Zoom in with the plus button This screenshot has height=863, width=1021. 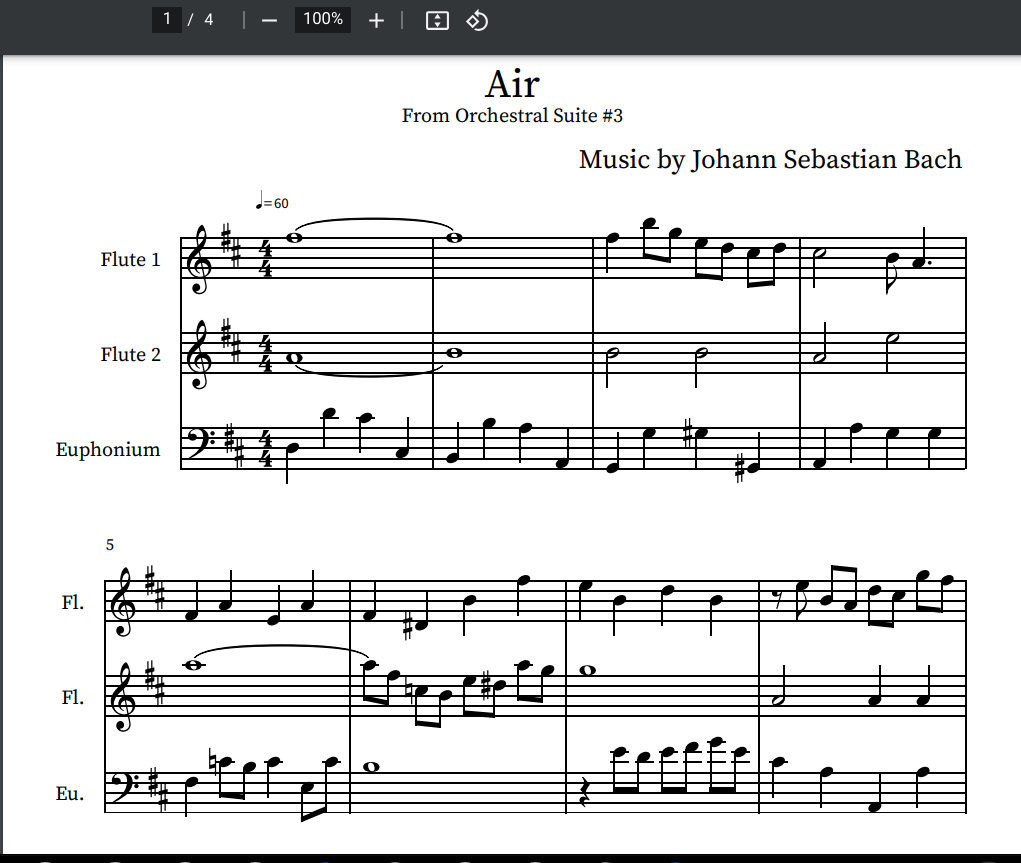pos(376,20)
